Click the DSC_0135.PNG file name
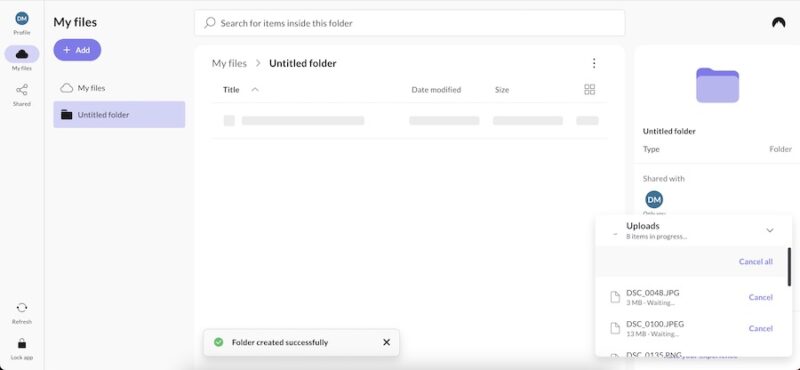This screenshot has width=800, height=370. pyautogui.click(x=653, y=354)
